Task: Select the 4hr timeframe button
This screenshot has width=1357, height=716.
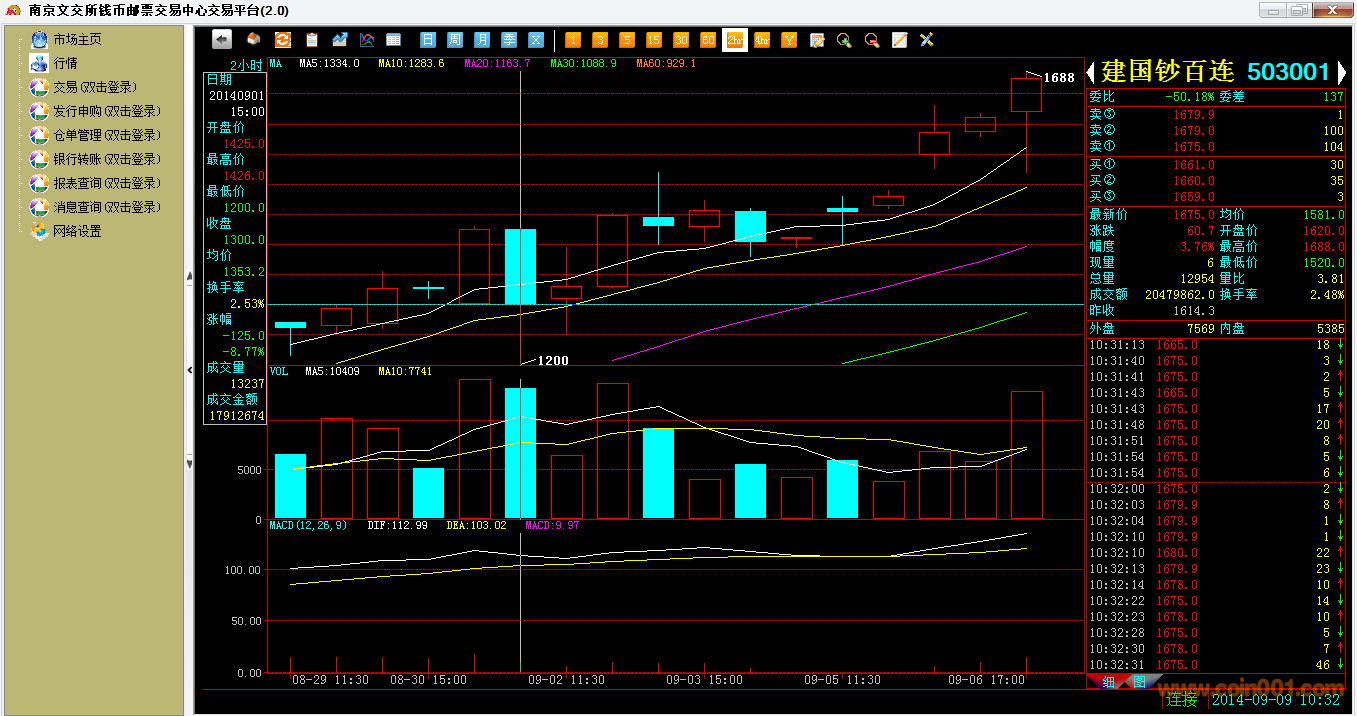Action: click(762, 40)
